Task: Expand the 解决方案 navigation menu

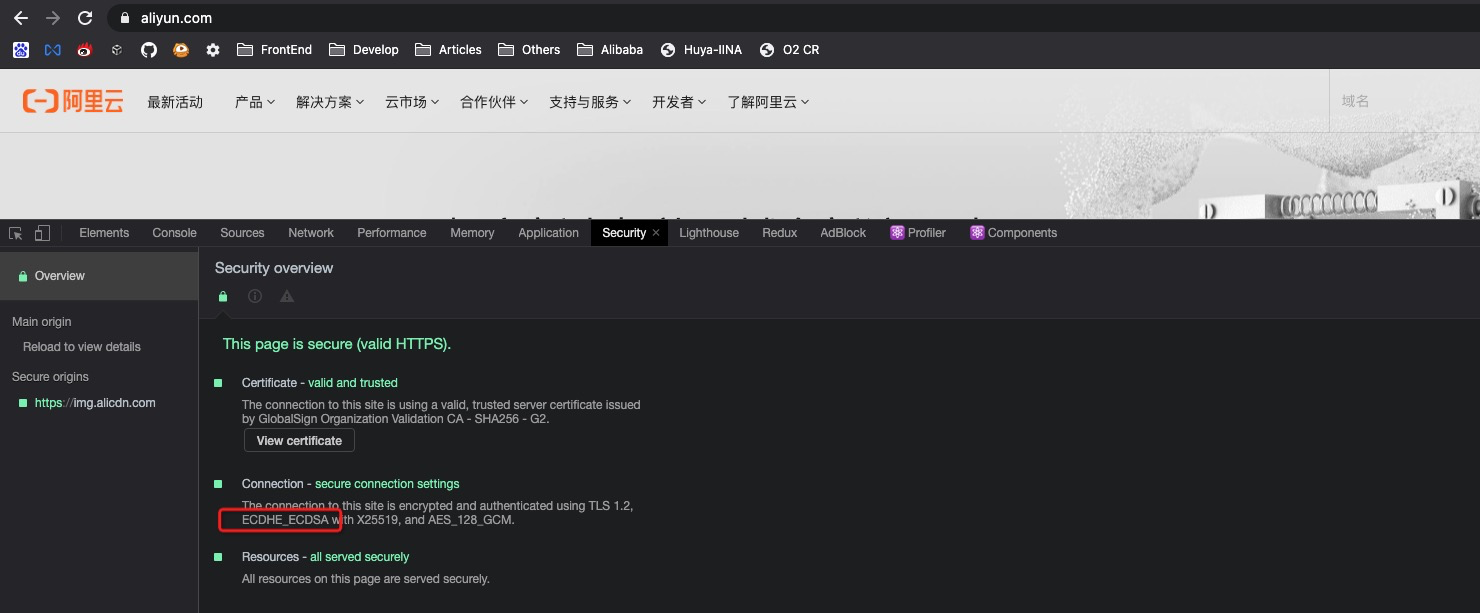Action: [330, 102]
